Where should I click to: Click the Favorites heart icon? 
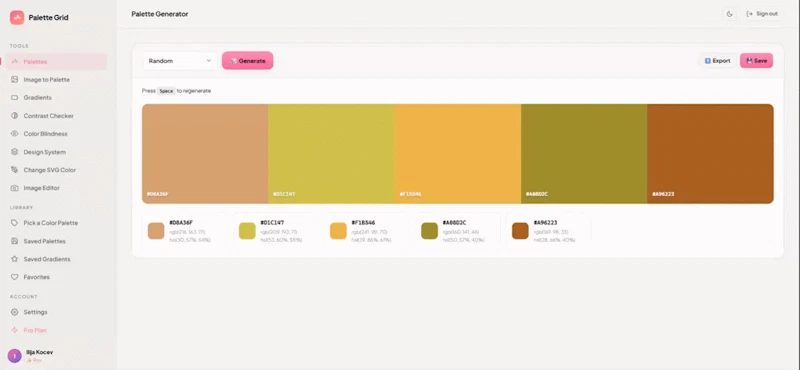pos(14,277)
